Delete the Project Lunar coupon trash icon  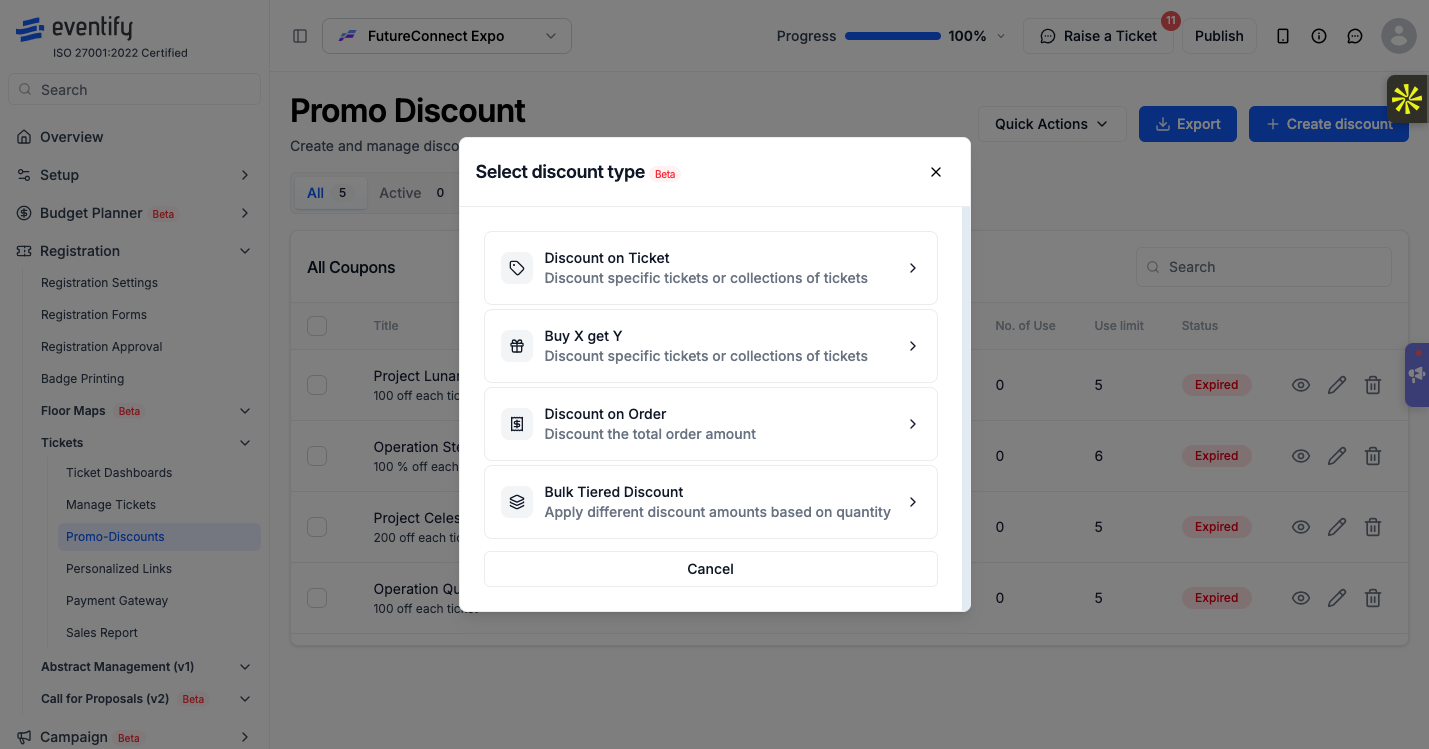[x=1373, y=385]
